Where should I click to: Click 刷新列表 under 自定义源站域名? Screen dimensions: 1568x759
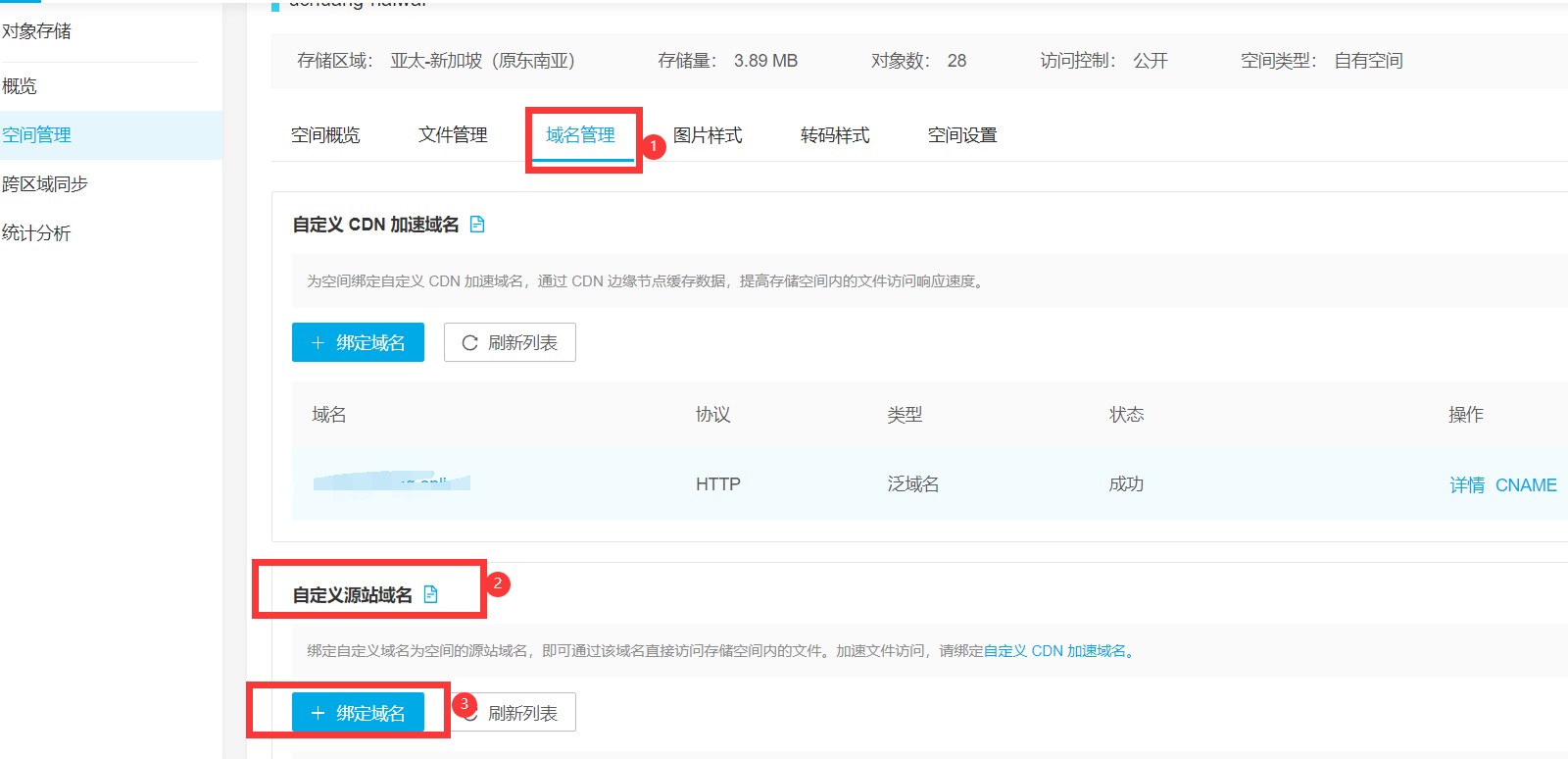click(521, 713)
